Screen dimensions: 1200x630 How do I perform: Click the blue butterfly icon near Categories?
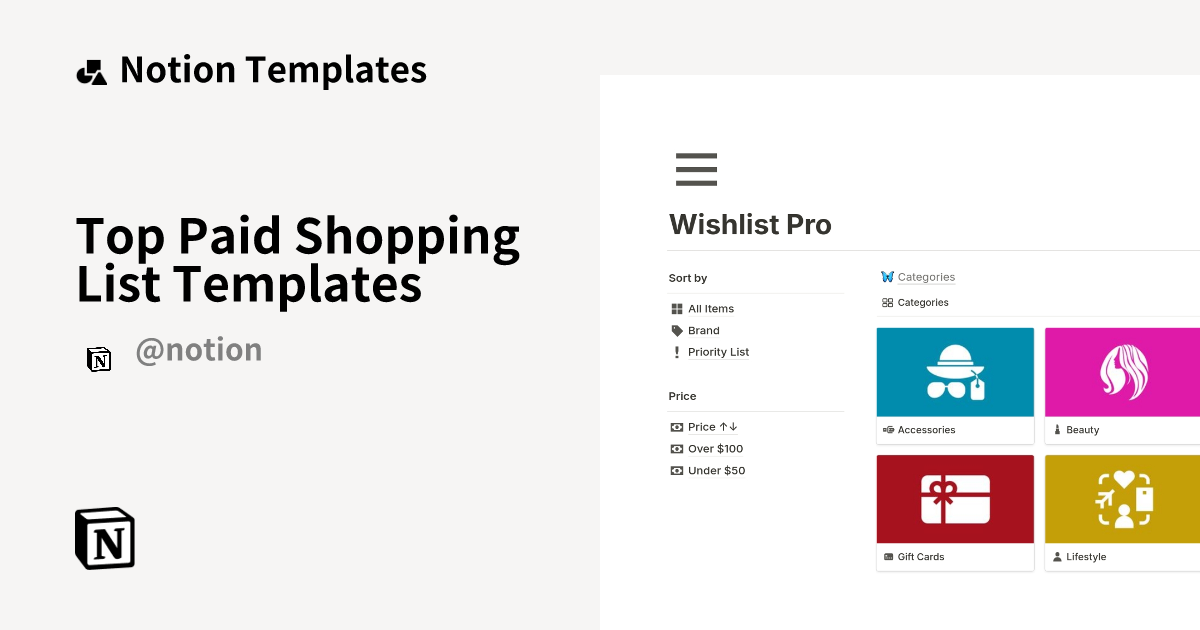point(887,276)
